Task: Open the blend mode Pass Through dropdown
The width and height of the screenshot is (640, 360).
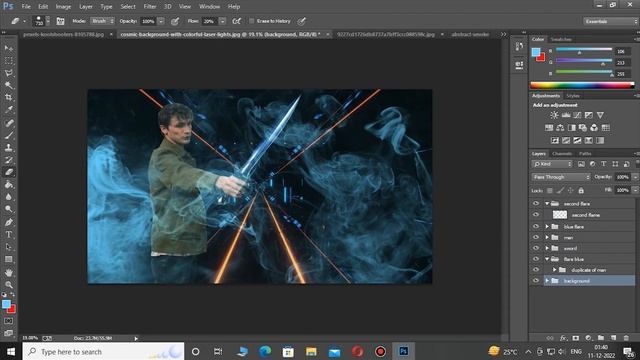Action: tap(561, 177)
